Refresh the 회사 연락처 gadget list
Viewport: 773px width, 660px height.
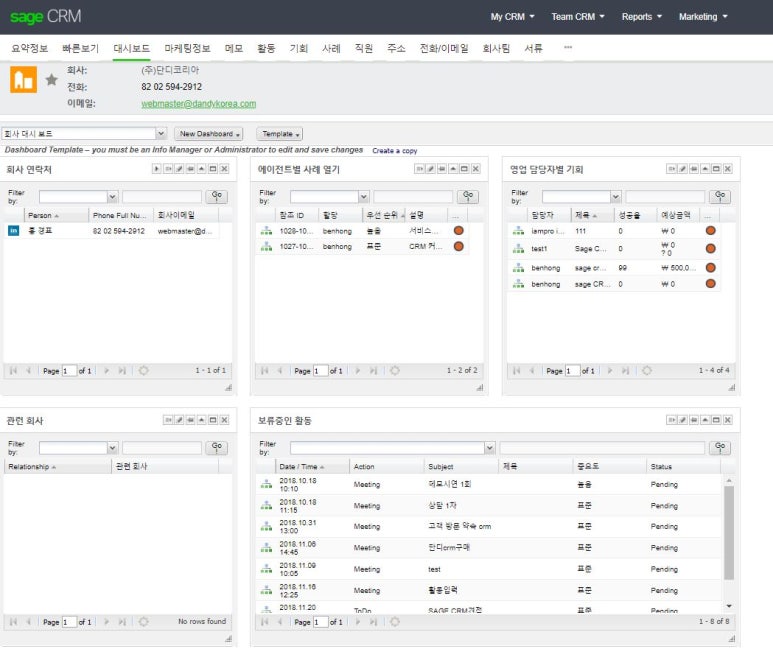pos(143,370)
